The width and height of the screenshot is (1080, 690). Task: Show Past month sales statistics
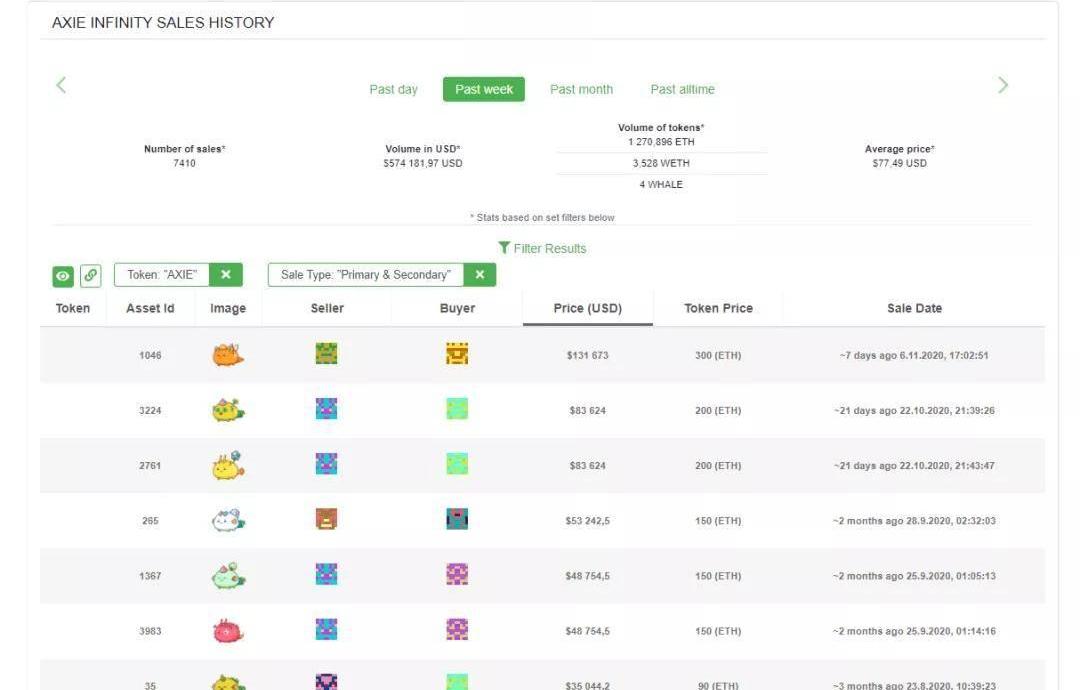coord(581,89)
